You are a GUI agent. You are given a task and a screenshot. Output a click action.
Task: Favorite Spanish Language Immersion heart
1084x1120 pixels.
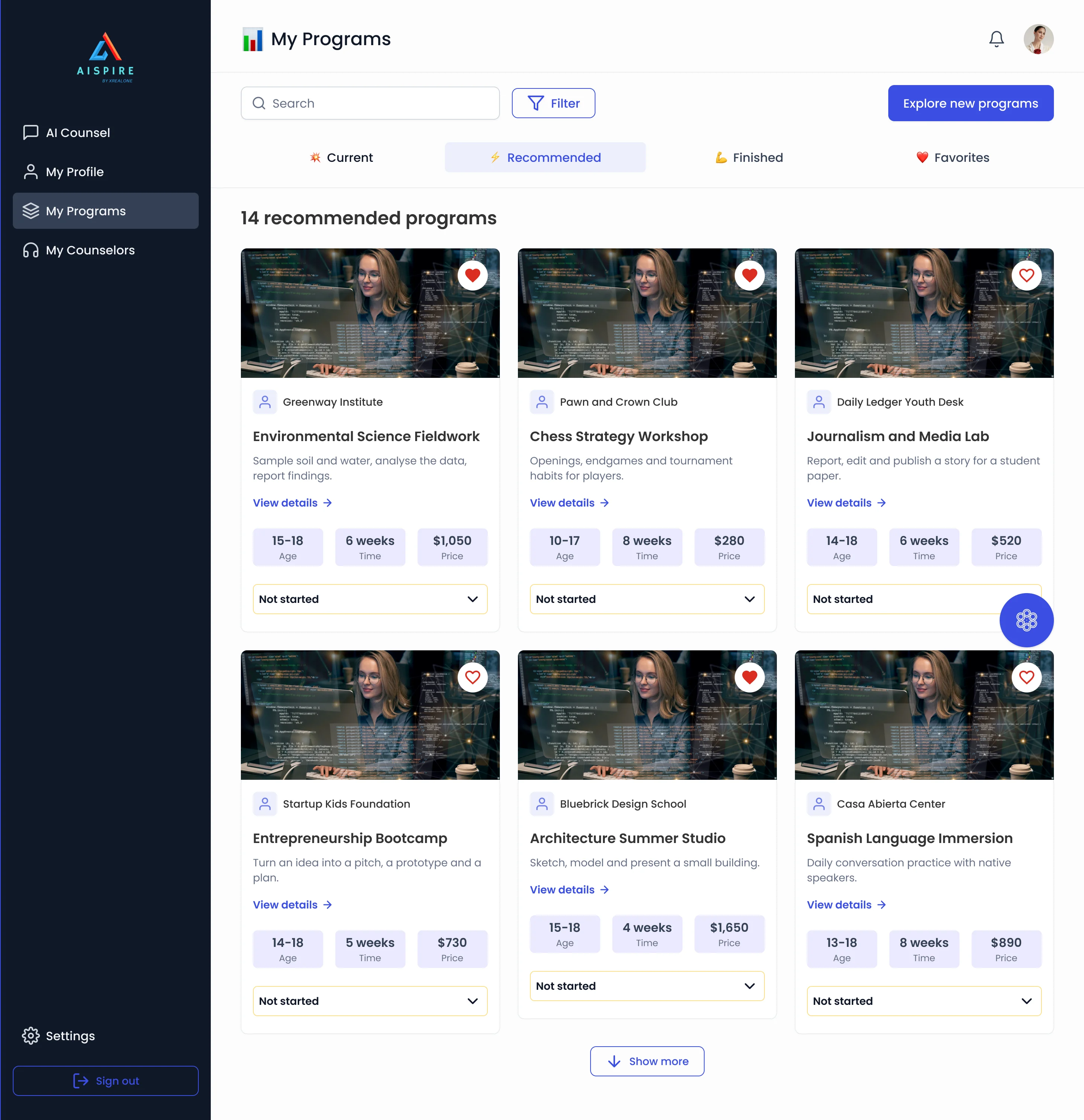tap(1026, 677)
